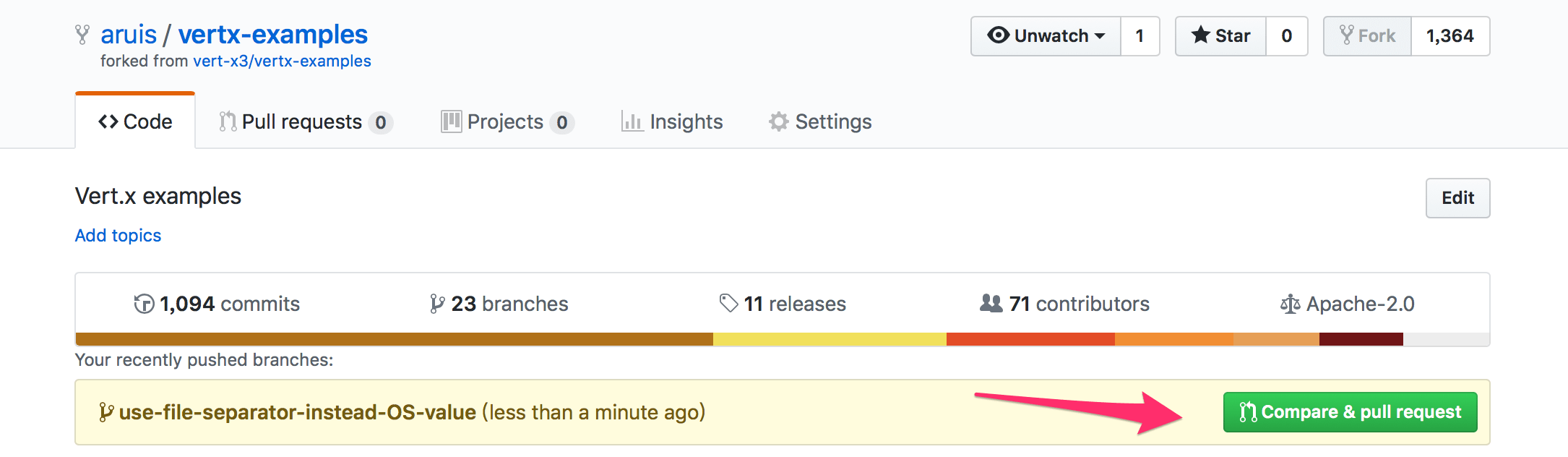This screenshot has height=457, width=1568.
Task: Open the fork count showing 1,364
Action: 1449,36
